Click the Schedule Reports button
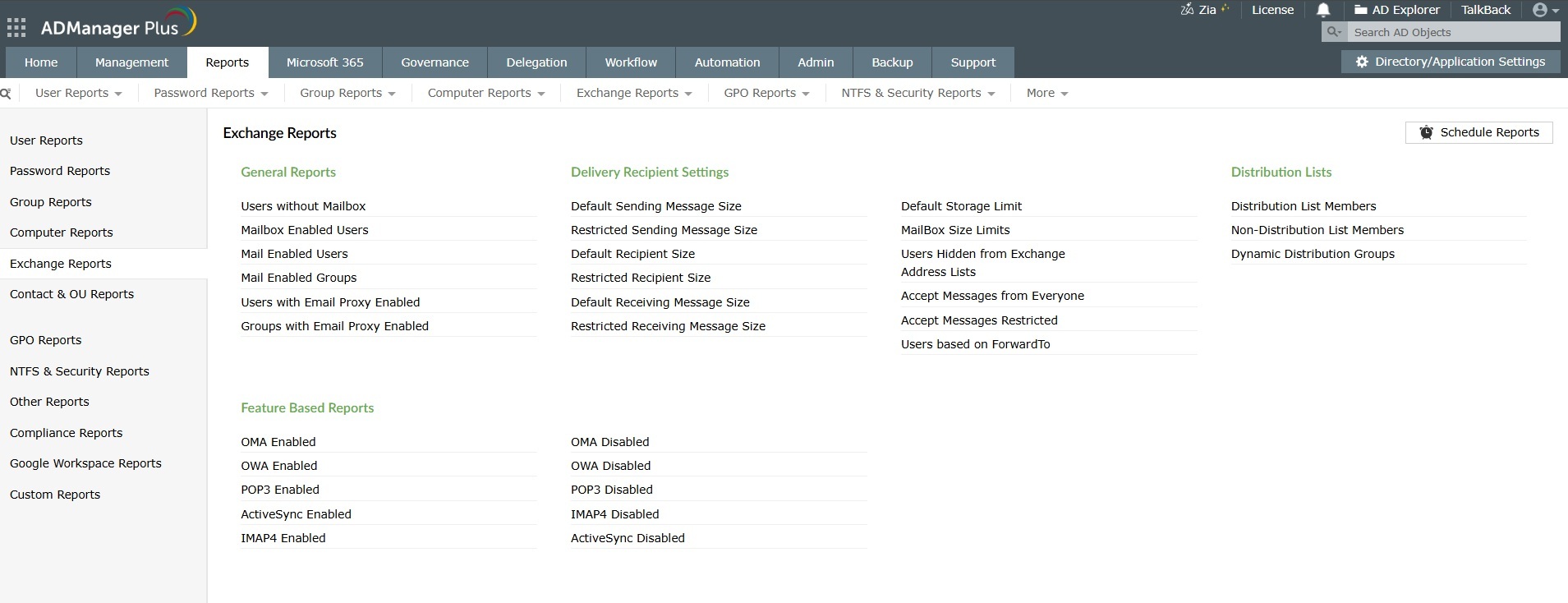 (1478, 132)
